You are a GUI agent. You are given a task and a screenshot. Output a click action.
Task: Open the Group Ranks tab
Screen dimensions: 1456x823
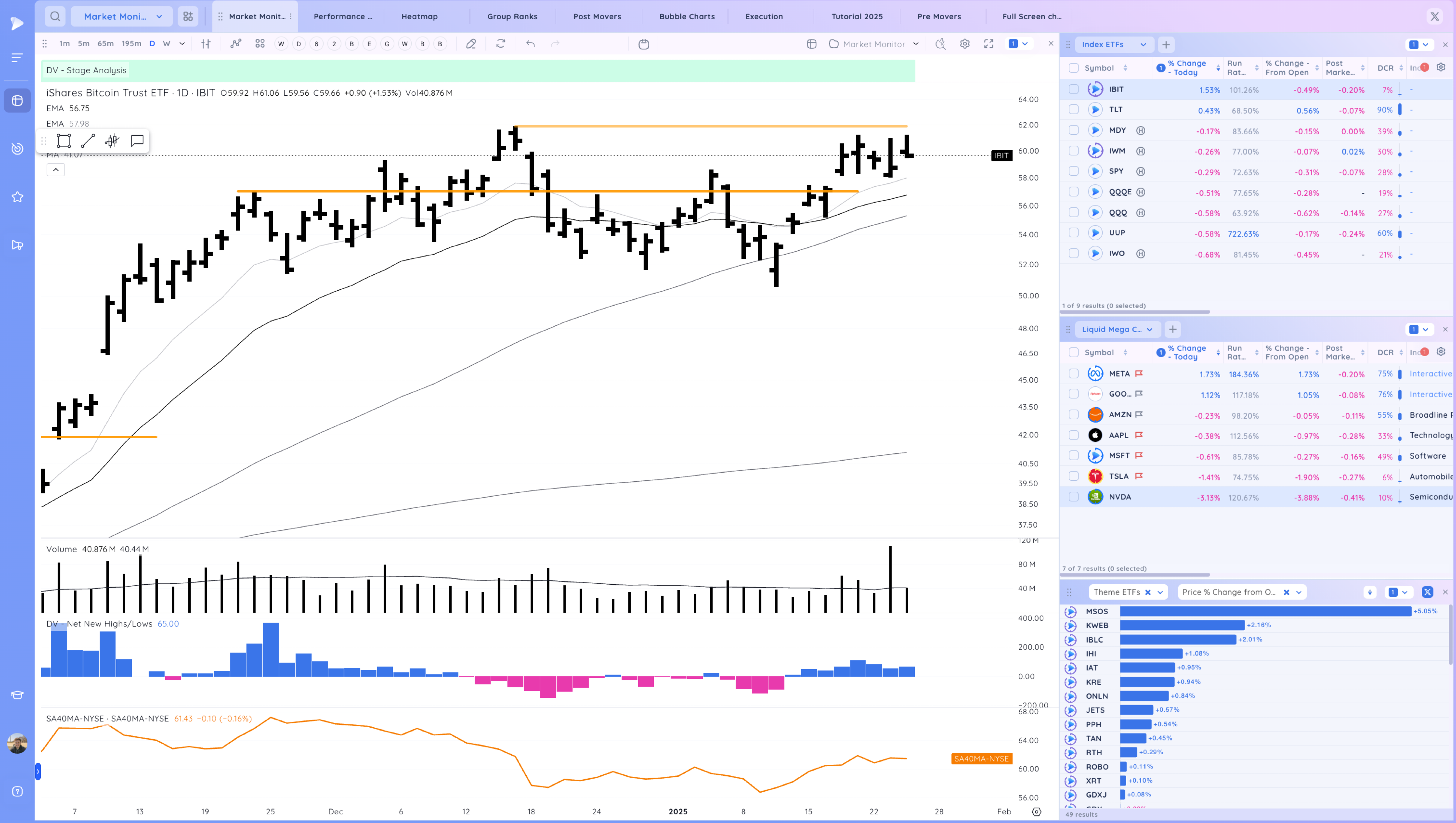[x=512, y=16]
